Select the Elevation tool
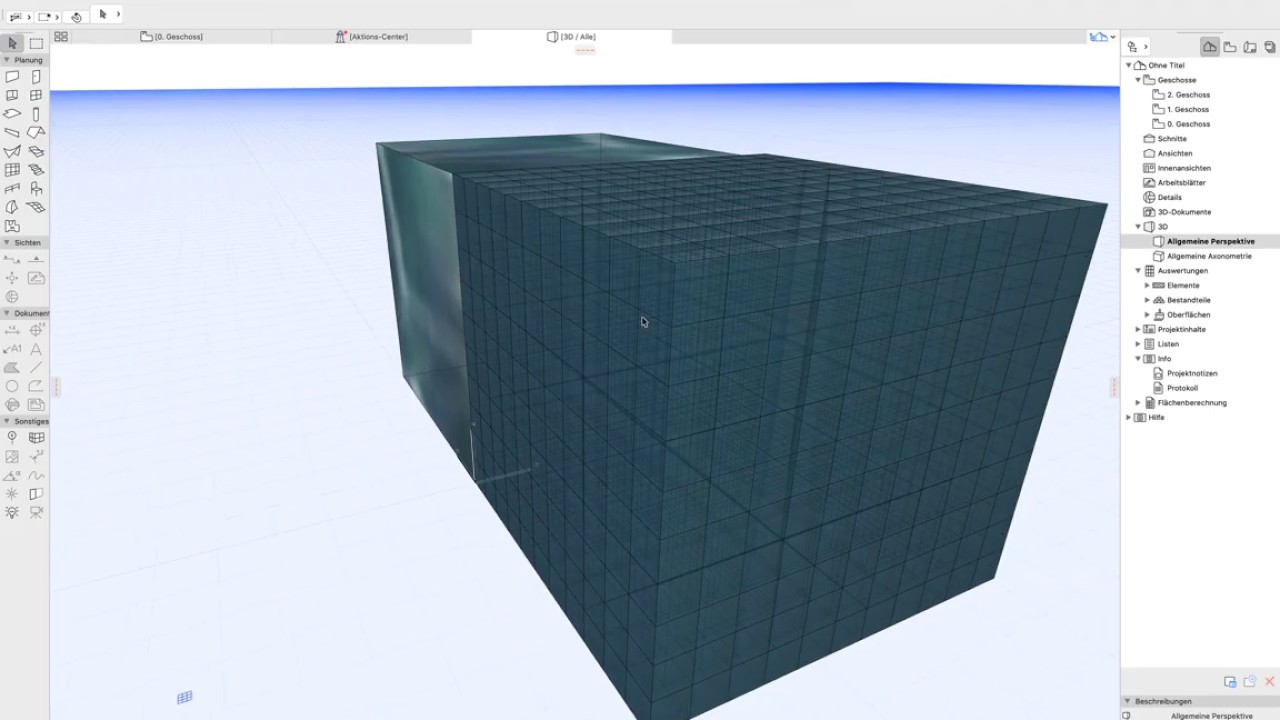Viewport: 1280px width, 720px height. [x=36, y=259]
